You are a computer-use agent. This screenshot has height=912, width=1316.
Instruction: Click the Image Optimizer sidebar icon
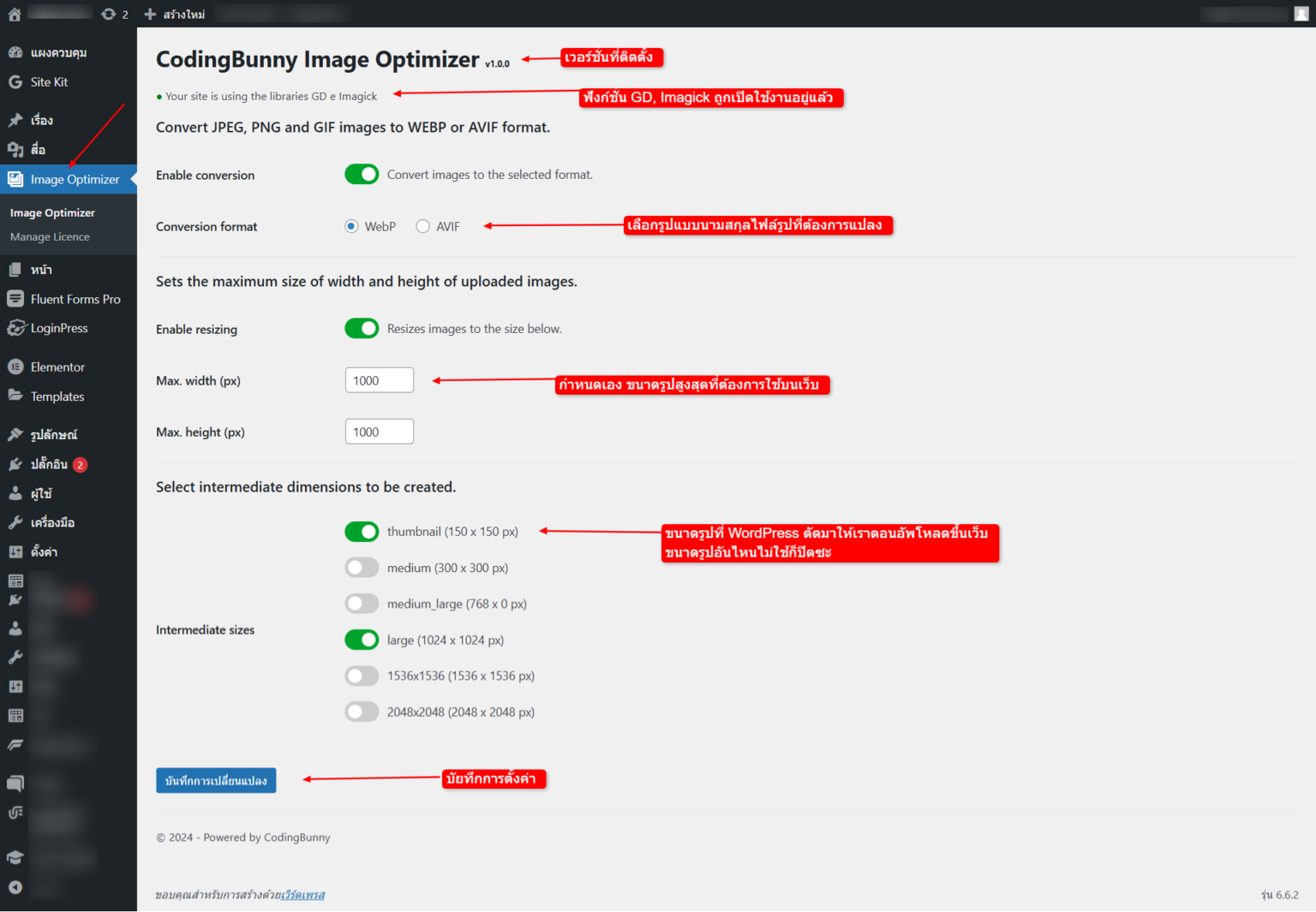tap(15, 179)
